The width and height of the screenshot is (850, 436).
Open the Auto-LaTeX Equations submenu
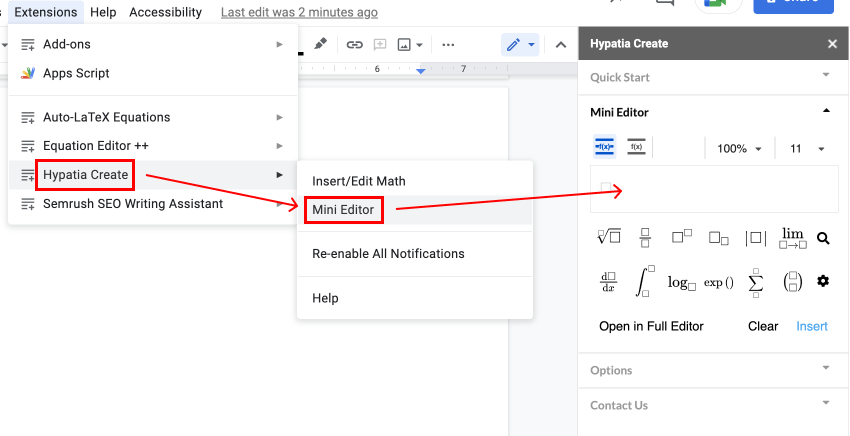(153, 117)
